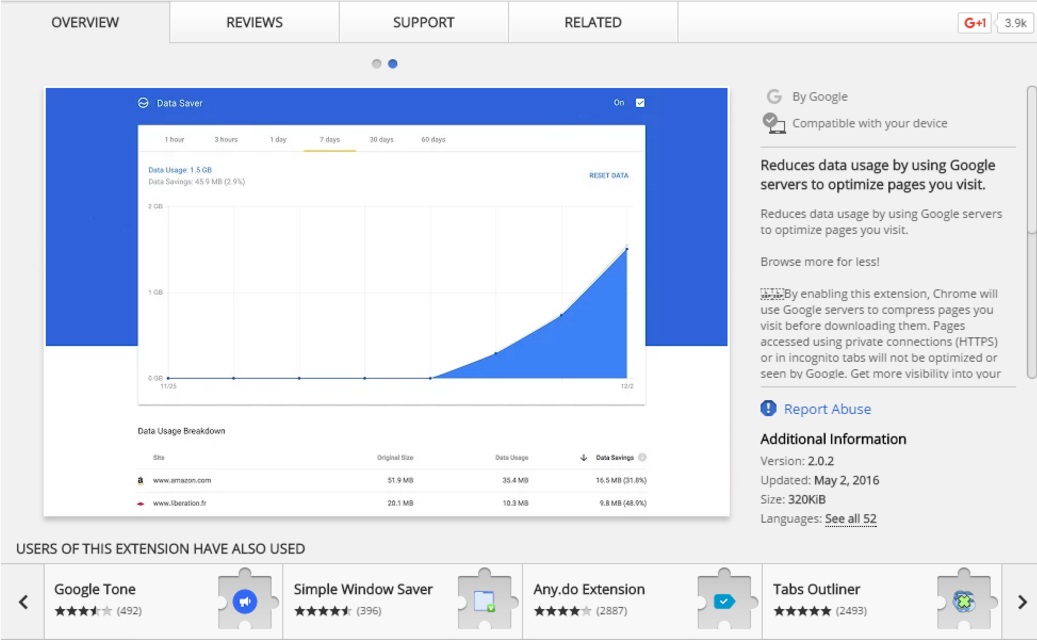Select the first screenshot carousel dot
This screenshot has height=640, width=1037.
377,64
